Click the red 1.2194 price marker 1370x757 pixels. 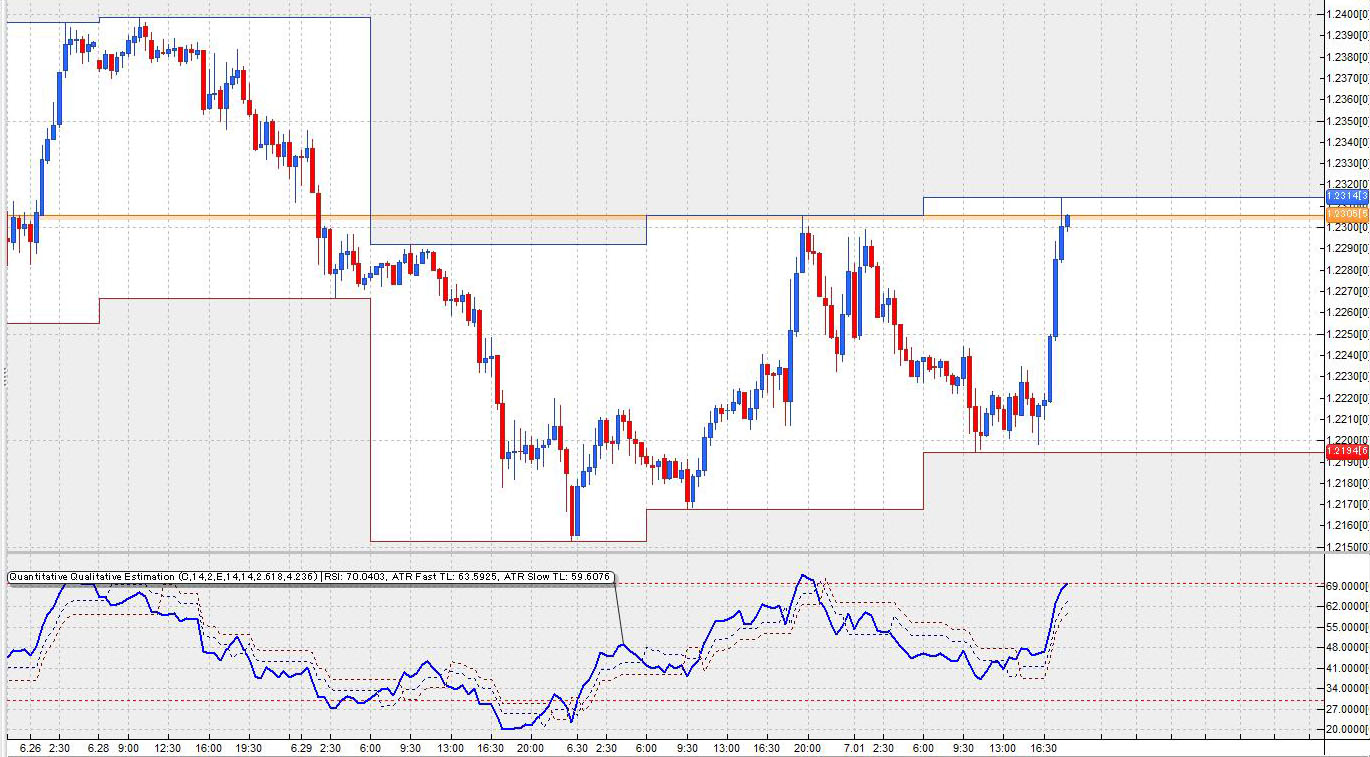(1347, 453)
